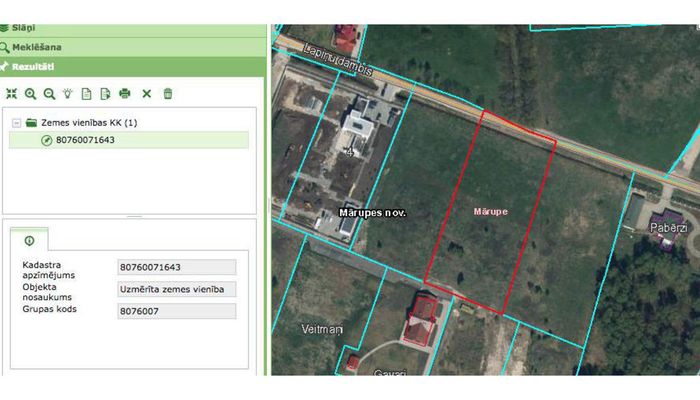Open the info tab in details panel

(29, 241)
